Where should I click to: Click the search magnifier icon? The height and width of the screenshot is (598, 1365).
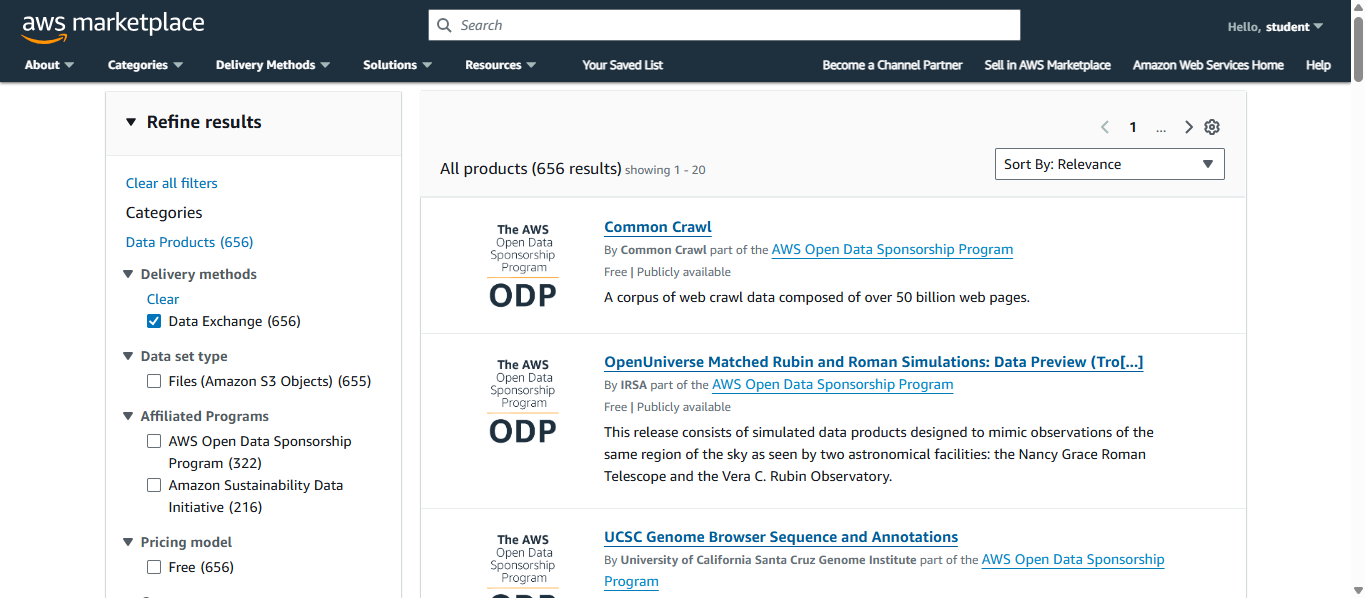(446, 25)
